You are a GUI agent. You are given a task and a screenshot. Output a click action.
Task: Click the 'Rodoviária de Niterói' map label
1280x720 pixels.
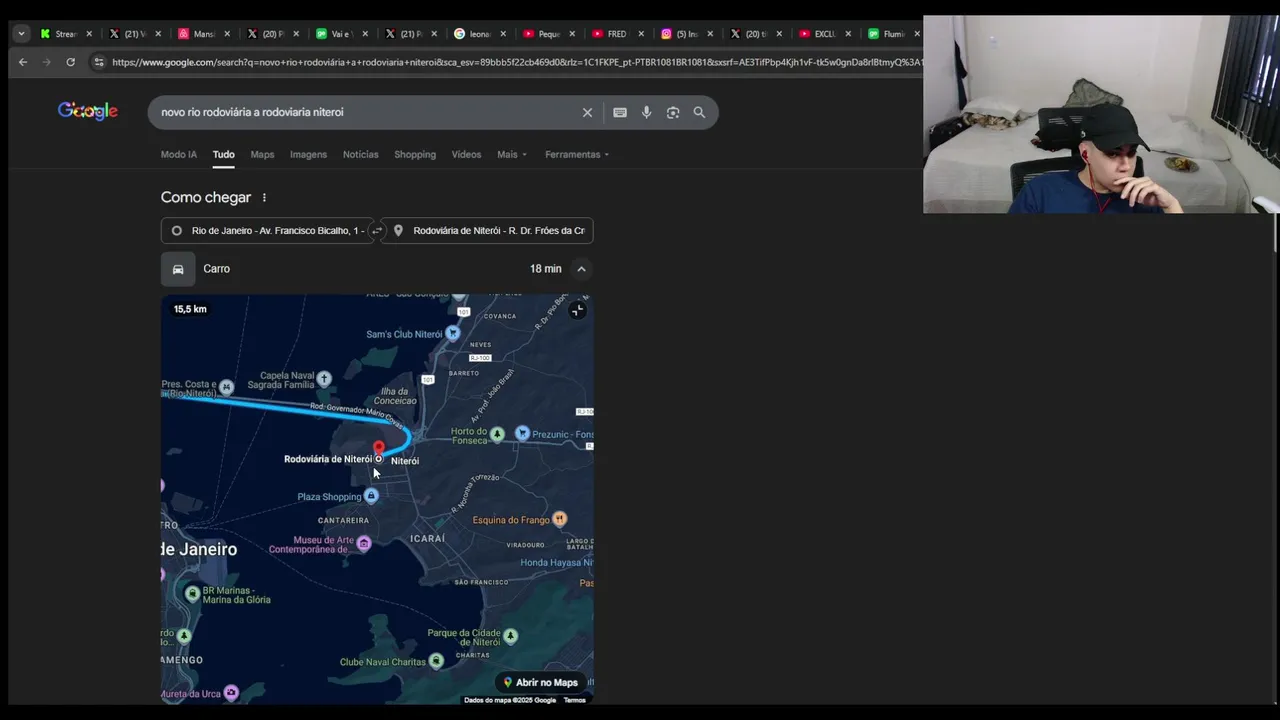coord(328,459)
